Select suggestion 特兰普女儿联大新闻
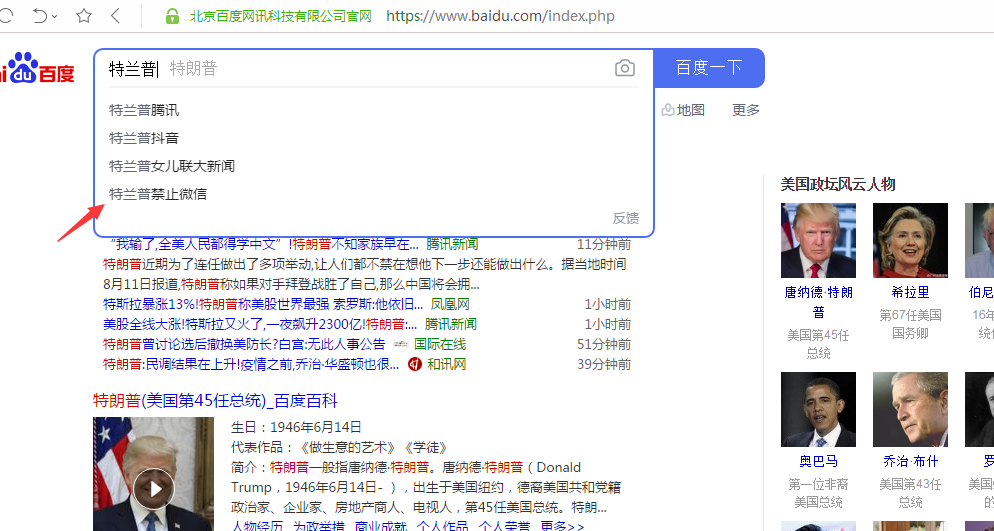This screenshot has width=994, height=531. point(374,166)
